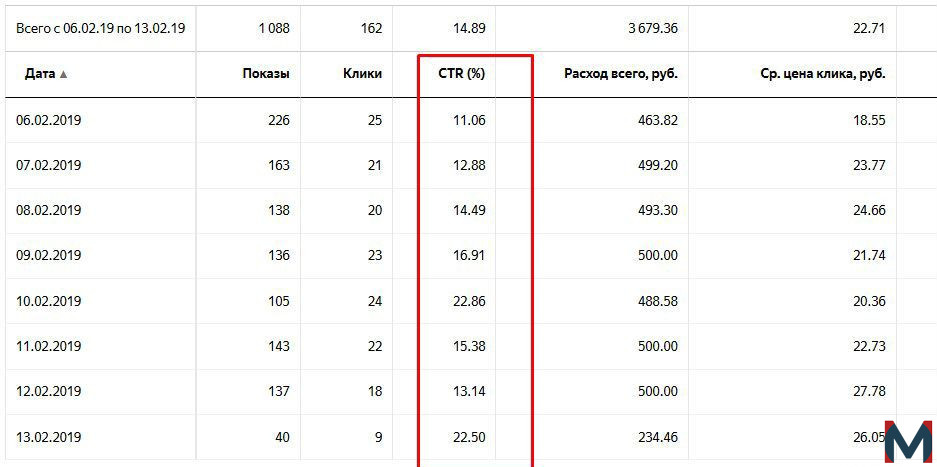Click the CTR (%) column header
The height and width of the screenshot is (467, 937).
click(x=459, y=74)
